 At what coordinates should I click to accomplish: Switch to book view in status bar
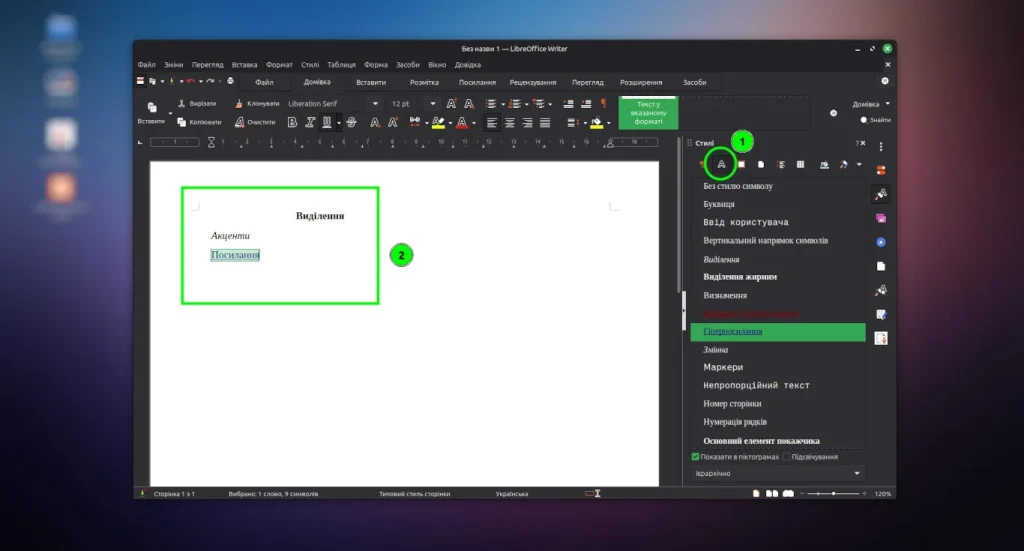[x=788, y=494]
